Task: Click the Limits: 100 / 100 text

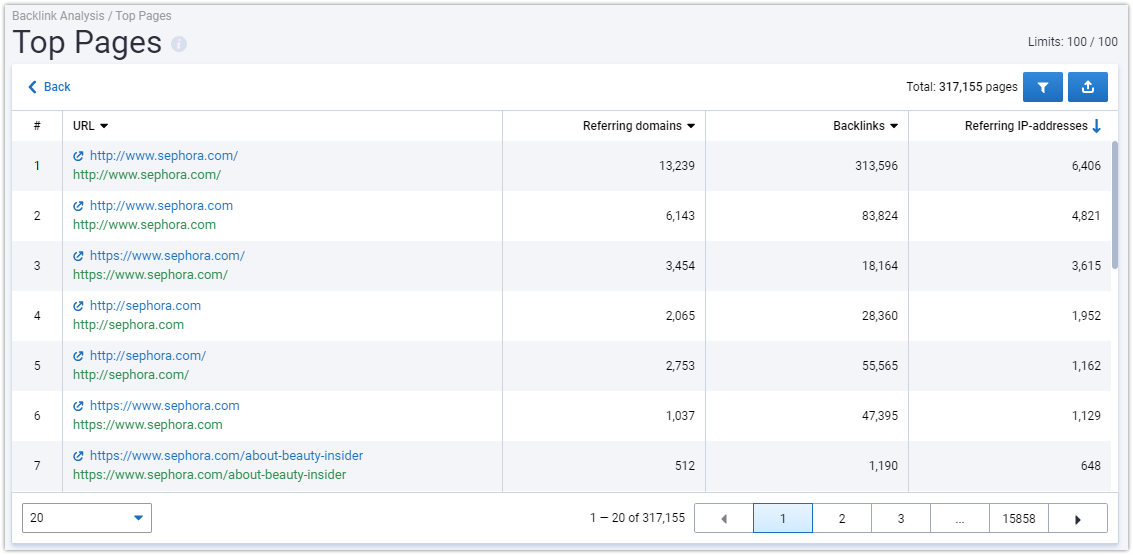Action: (1073, 42)
